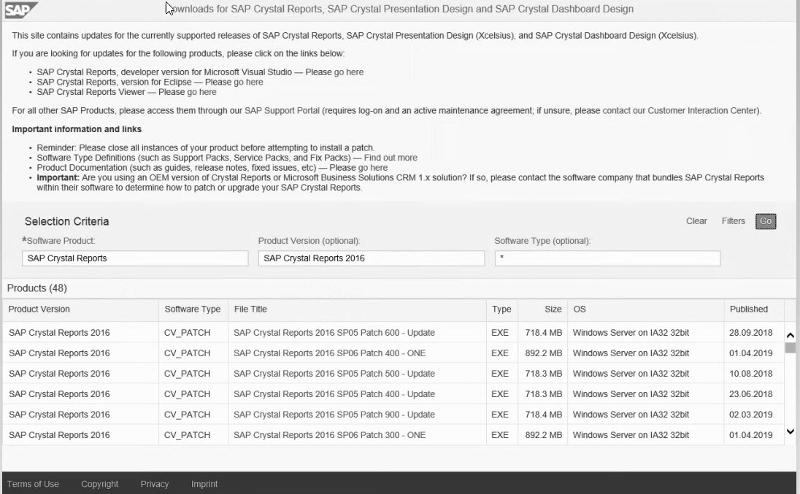Sort by Type column header
Screen dimensions: 800x494
501,309
